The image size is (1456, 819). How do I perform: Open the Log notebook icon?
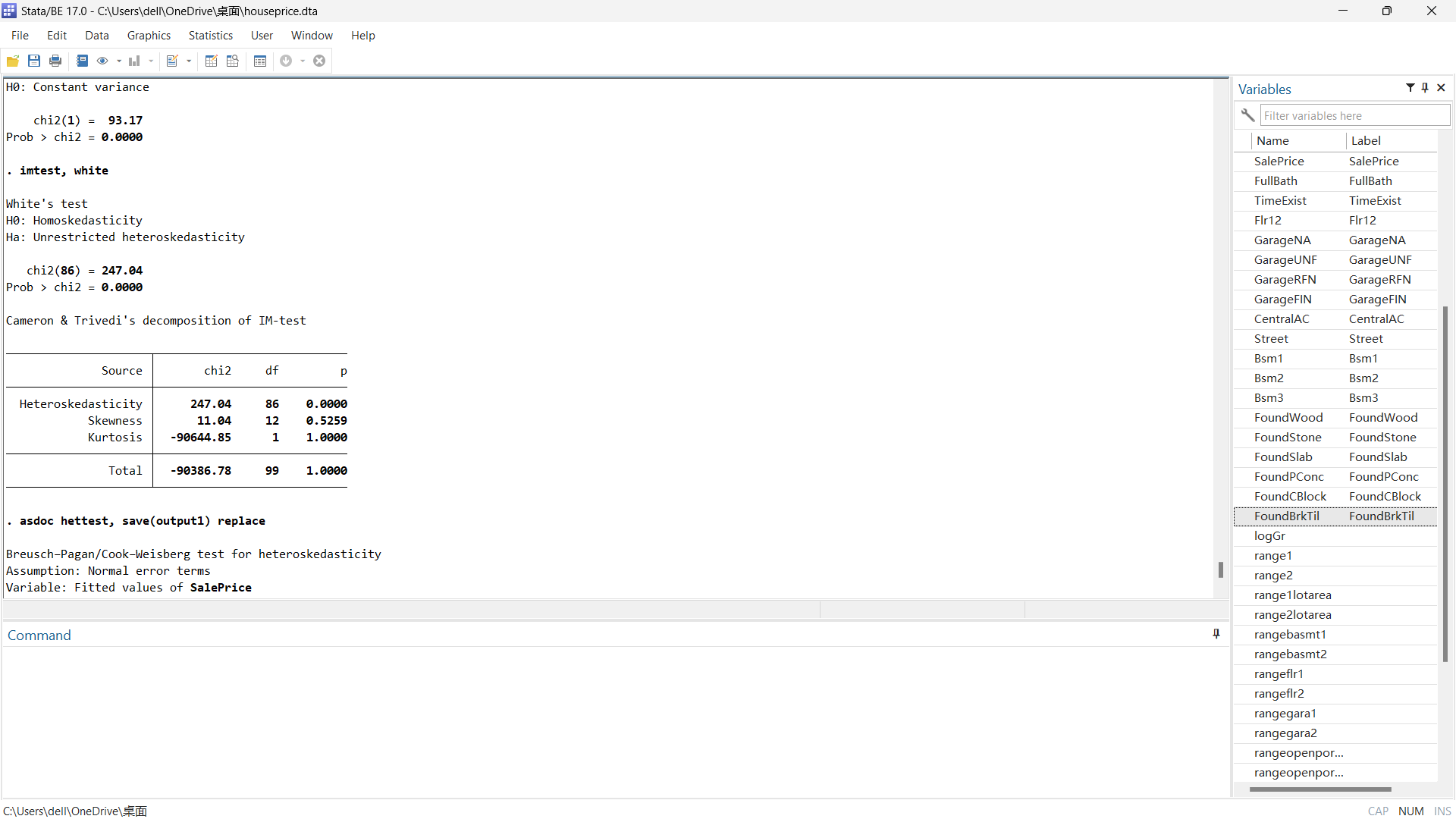[x=82, y=61]
